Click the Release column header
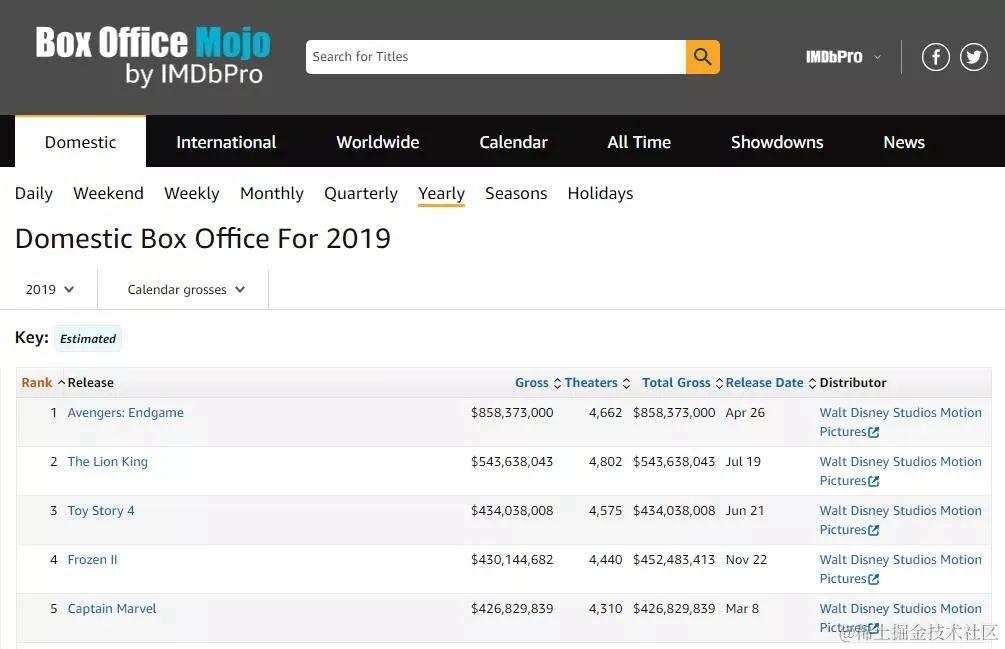 click(90, 382)
